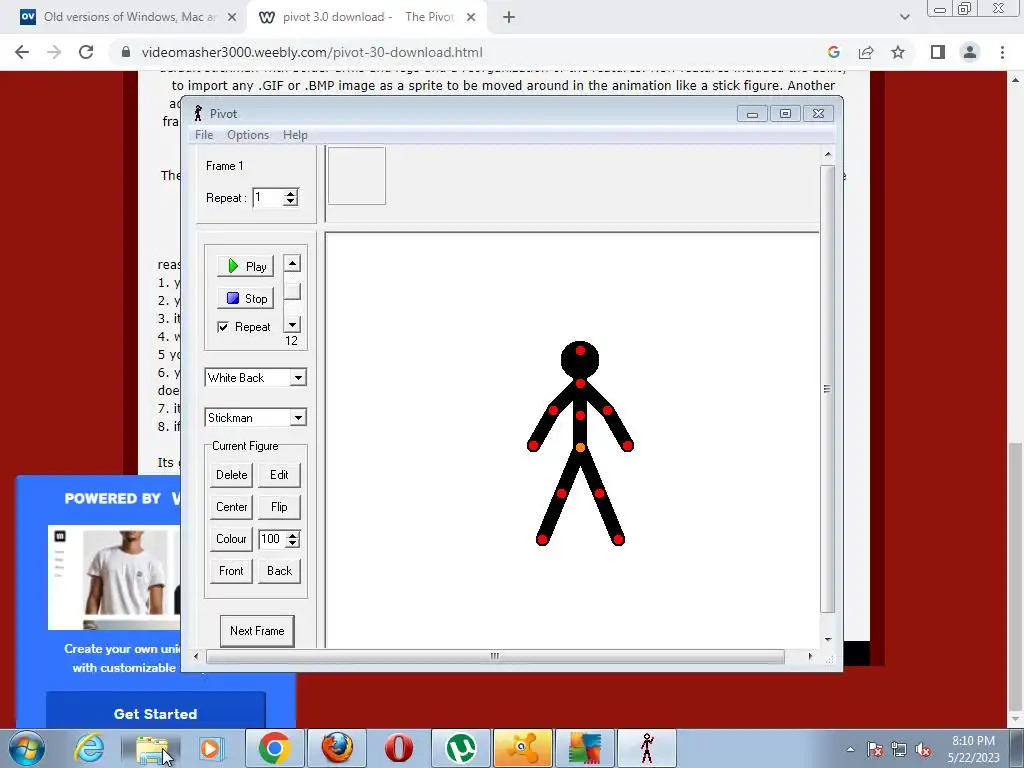Open uTorrent from taskbar
The image size is (1024, 768).
tap(461, 748)
